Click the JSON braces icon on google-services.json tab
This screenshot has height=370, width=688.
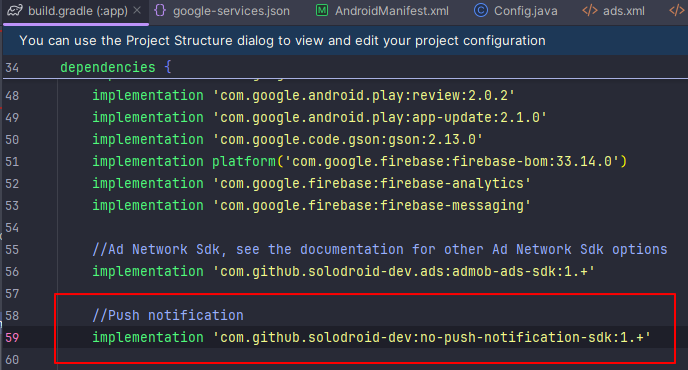point(160,11)
